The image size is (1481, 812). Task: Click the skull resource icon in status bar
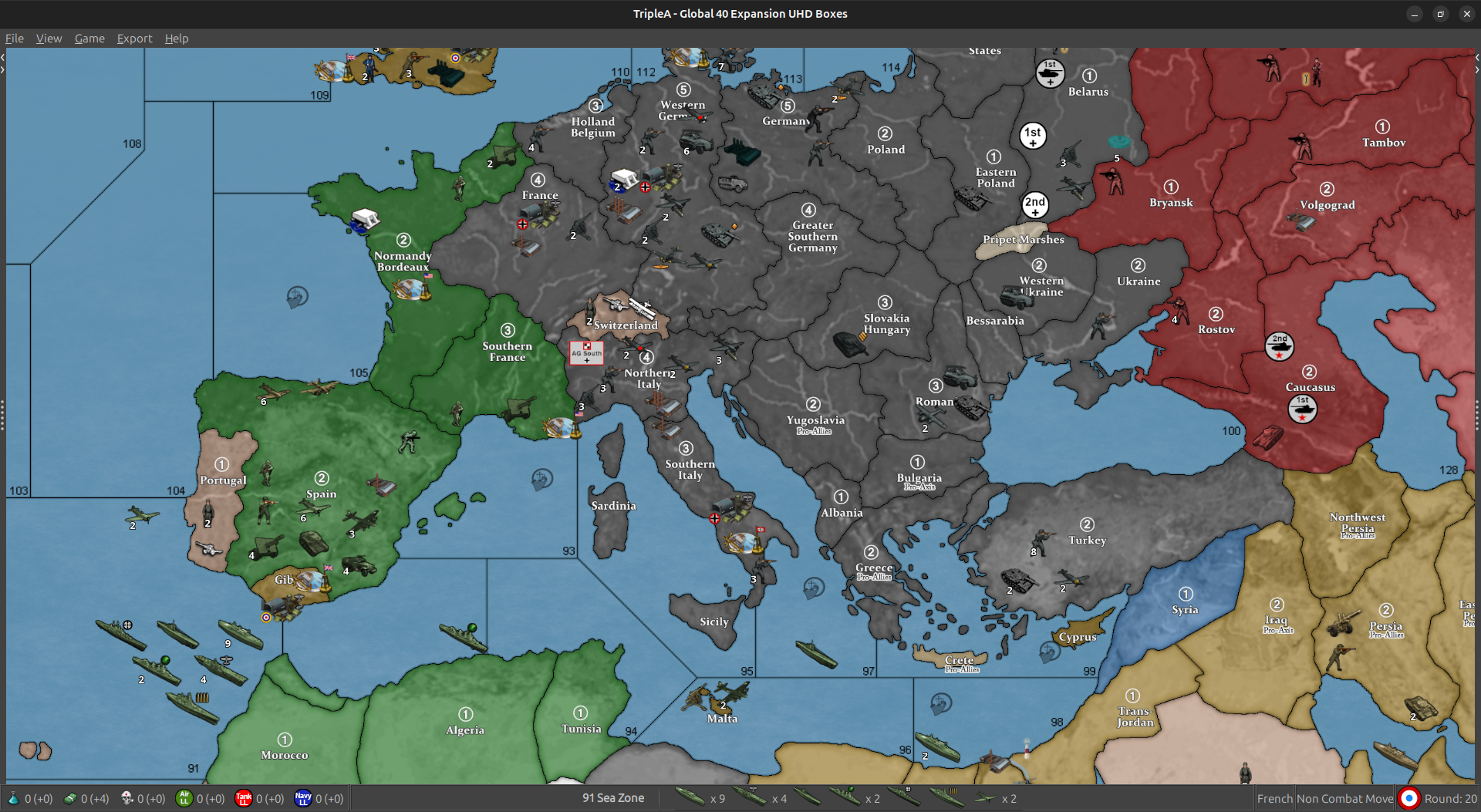coord(127,798)
